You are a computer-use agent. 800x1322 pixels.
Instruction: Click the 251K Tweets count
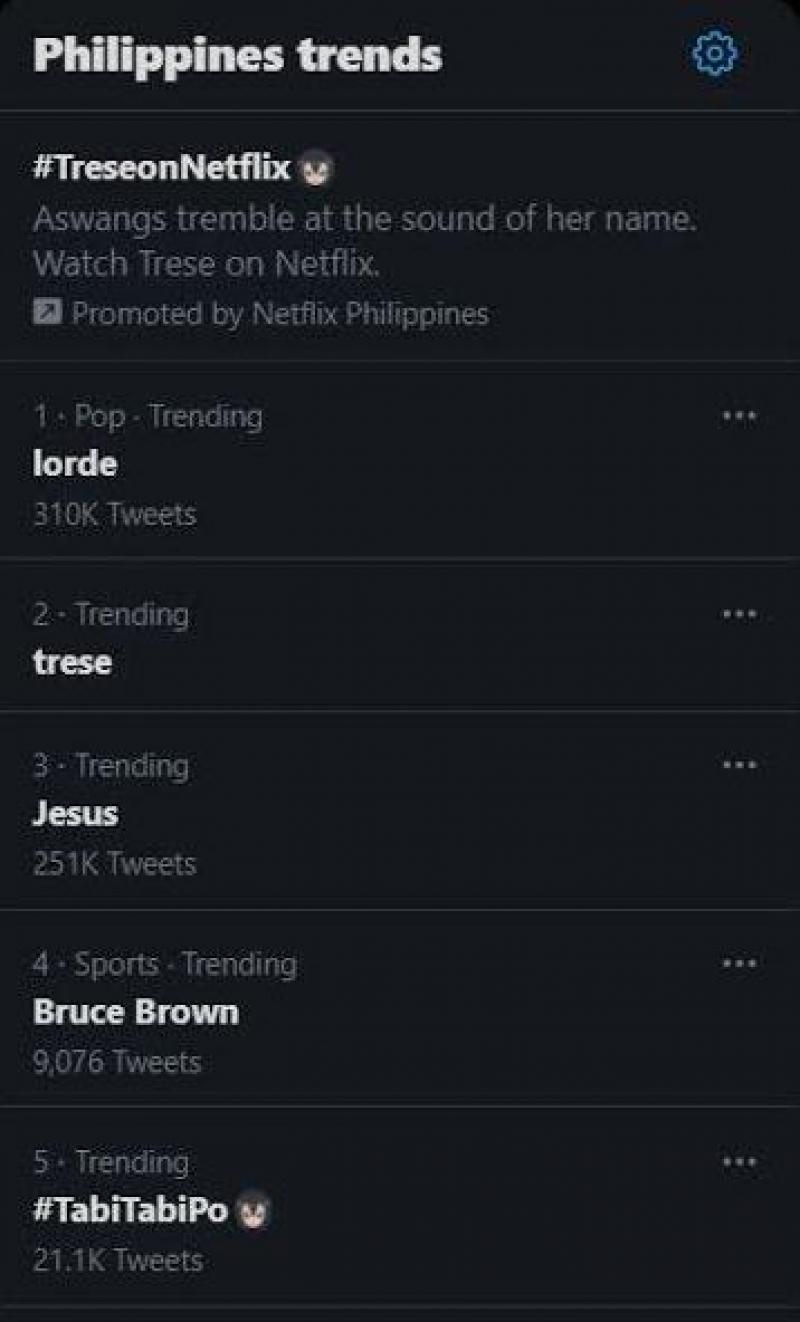pyautogui.click(x=114, y=863)
